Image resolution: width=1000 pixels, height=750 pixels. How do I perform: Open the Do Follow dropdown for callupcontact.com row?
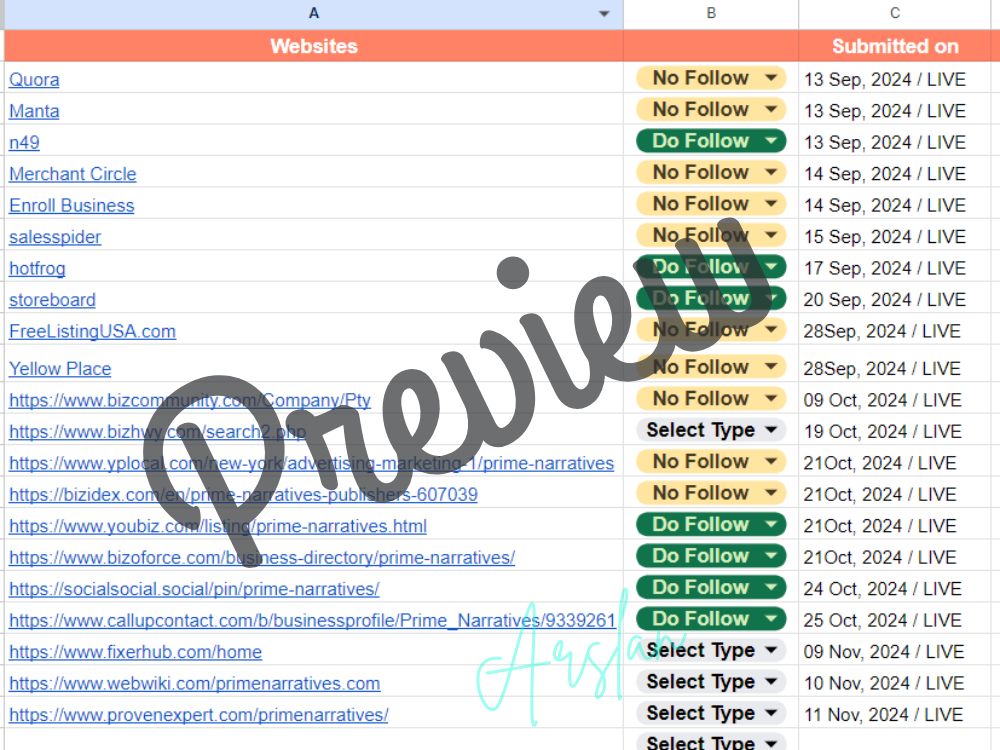[711, 619]
